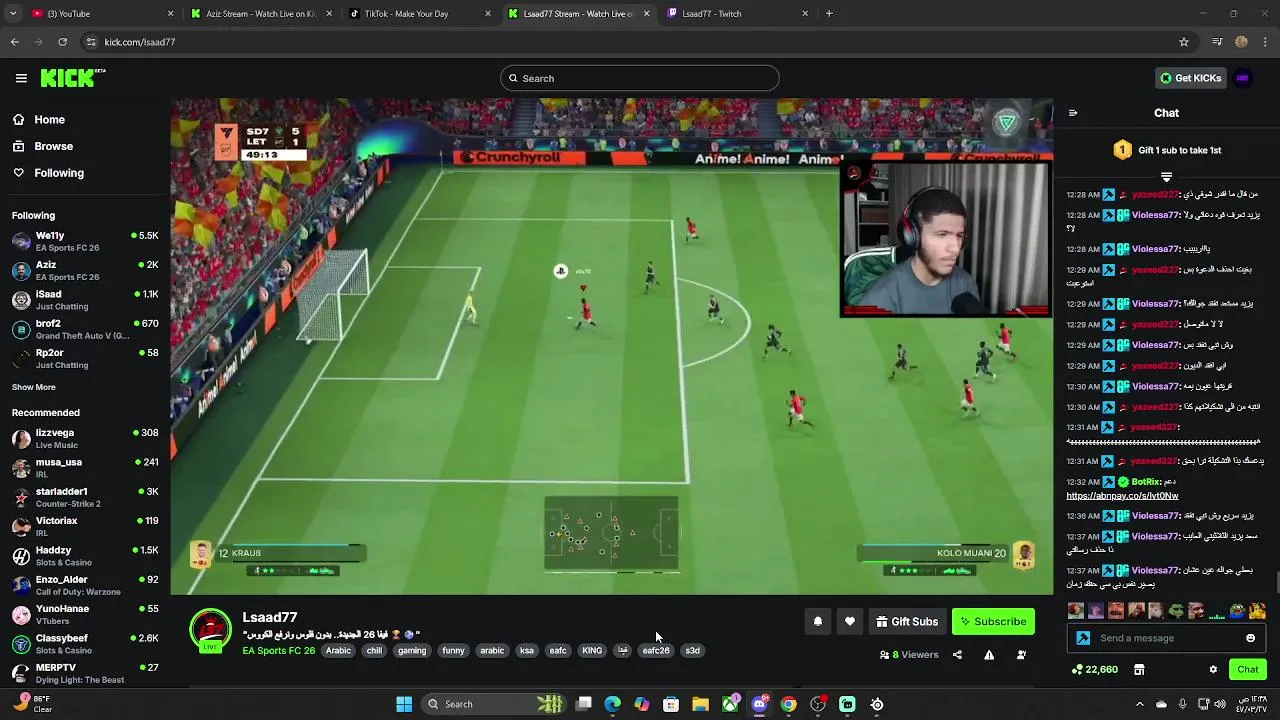Open Windows Start menu

(x=404, y=704)
